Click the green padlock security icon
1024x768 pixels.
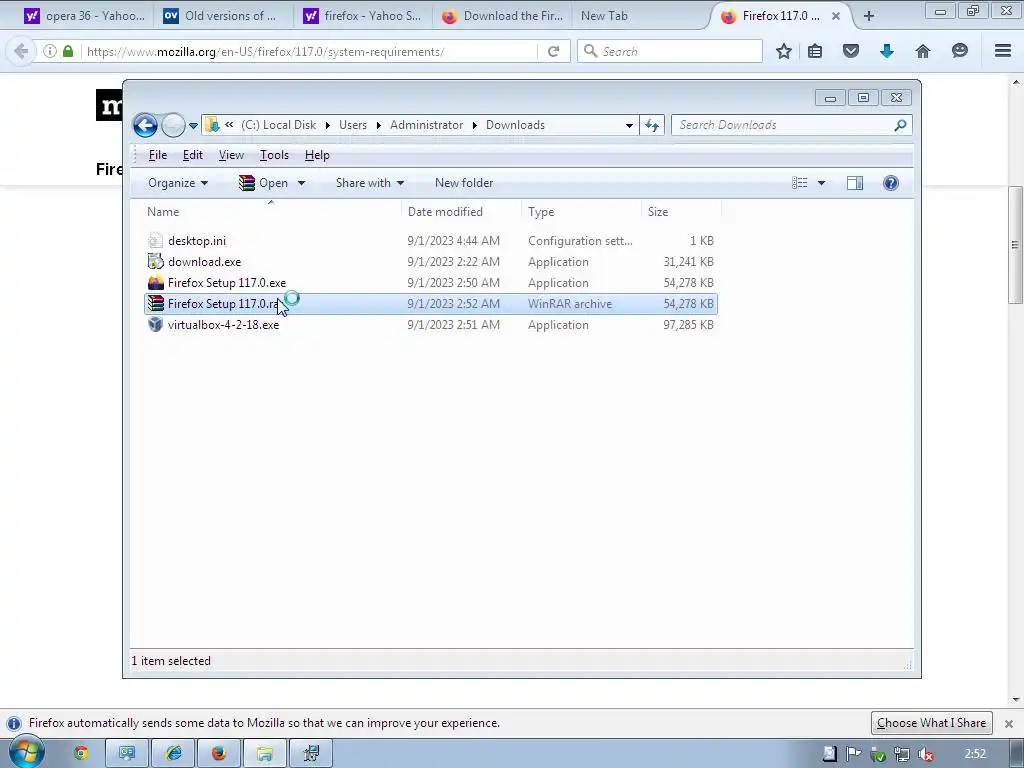pyautogui.click(x=68, y=51)
